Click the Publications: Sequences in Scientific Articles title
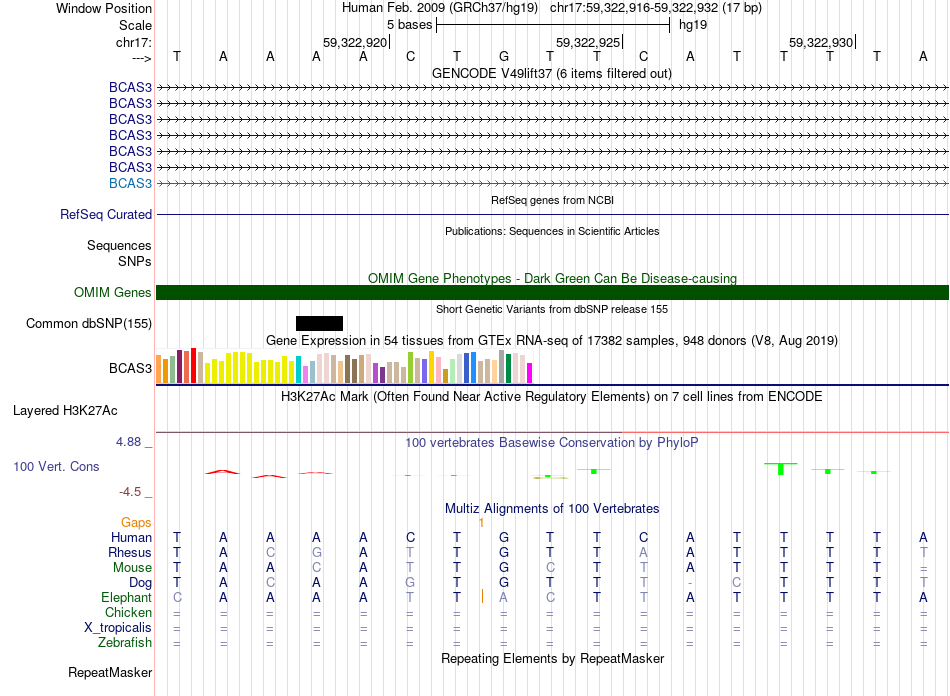 click(552, 231)
